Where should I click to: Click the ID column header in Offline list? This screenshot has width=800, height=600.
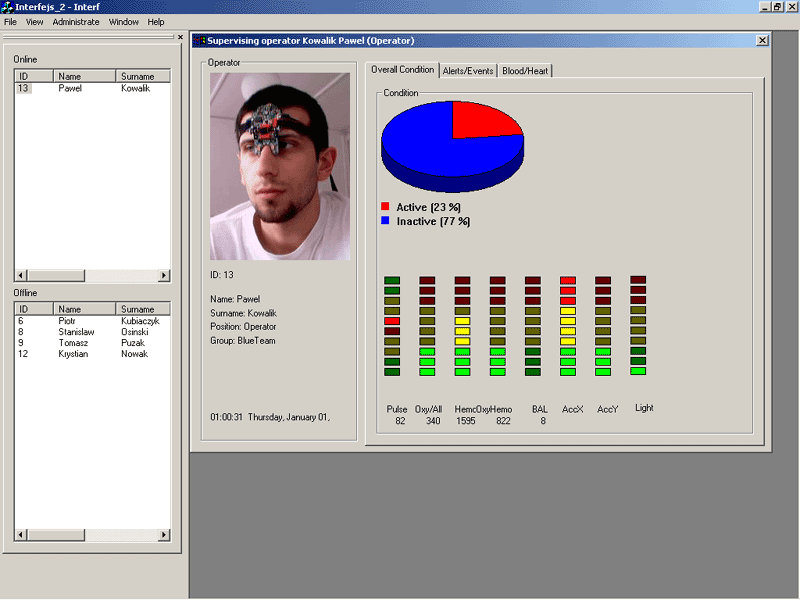pyautogui.click(x=34, y=309)
